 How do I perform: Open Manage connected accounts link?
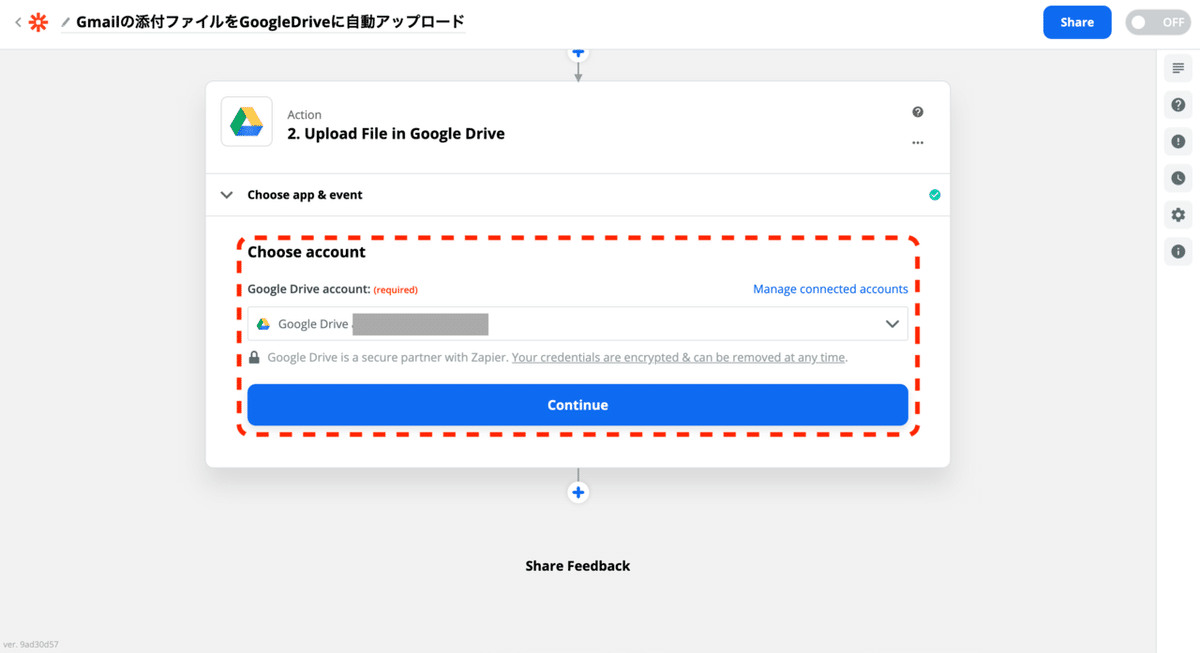(x=830, y=289)
